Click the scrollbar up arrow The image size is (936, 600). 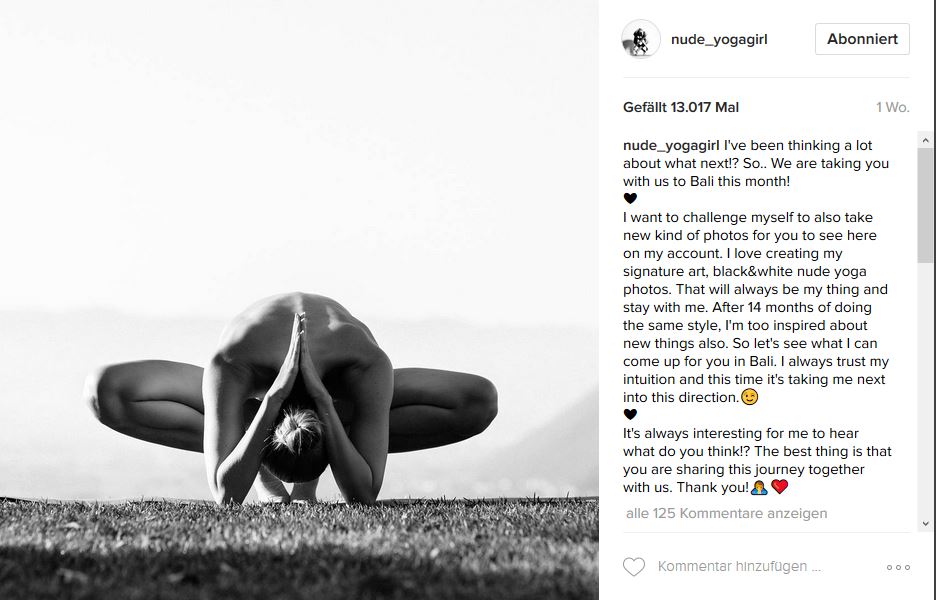click(x=926, y=140)
